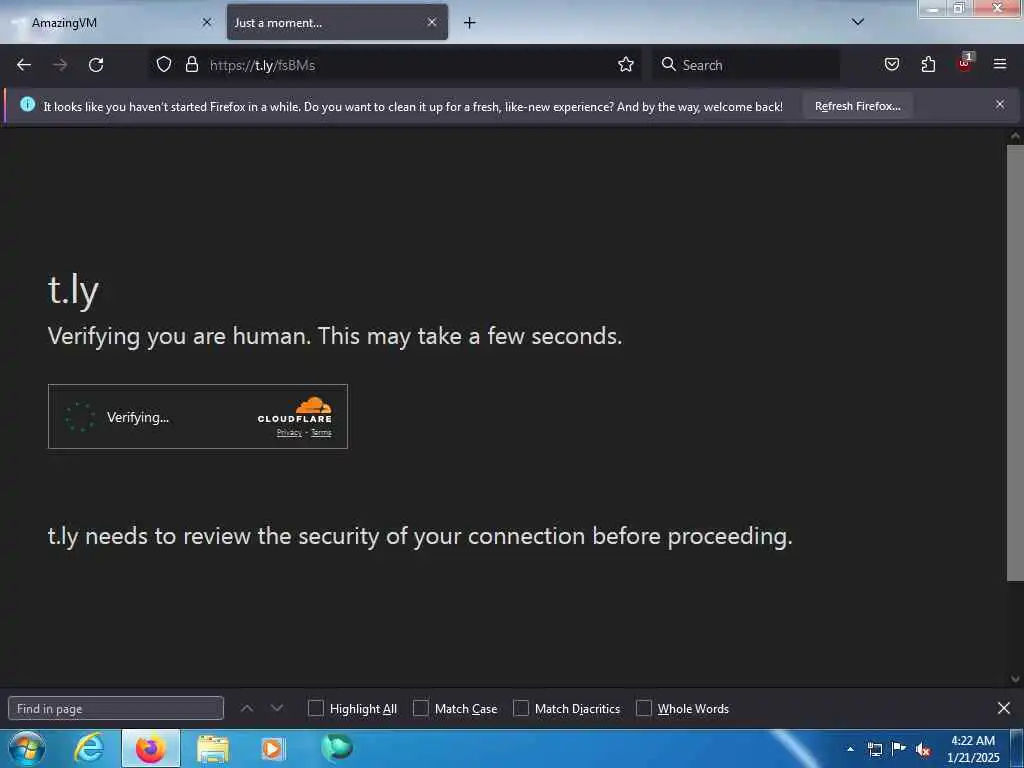Click scrollbar up arrow

(x=1015, y=136)
